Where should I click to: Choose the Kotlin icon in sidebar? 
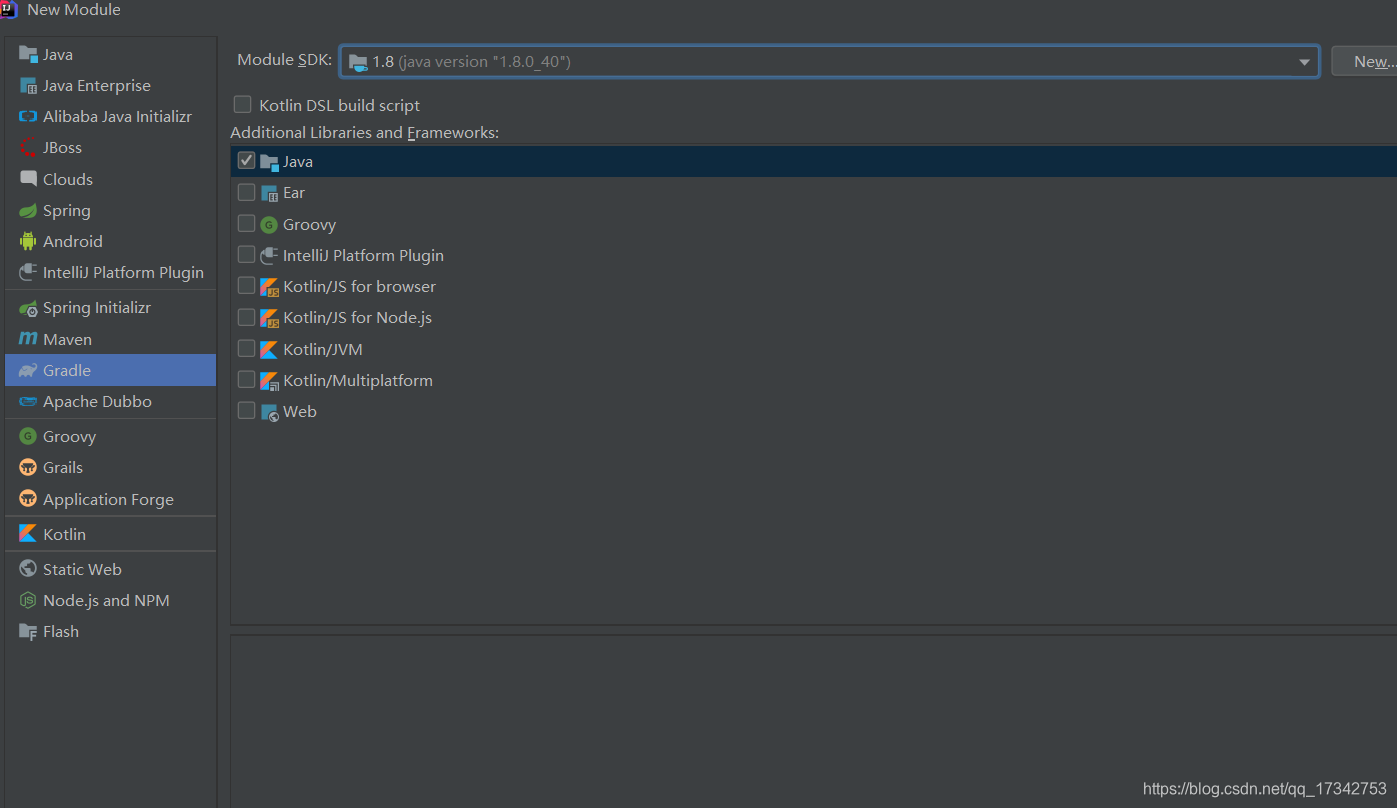tap(28, 534)
